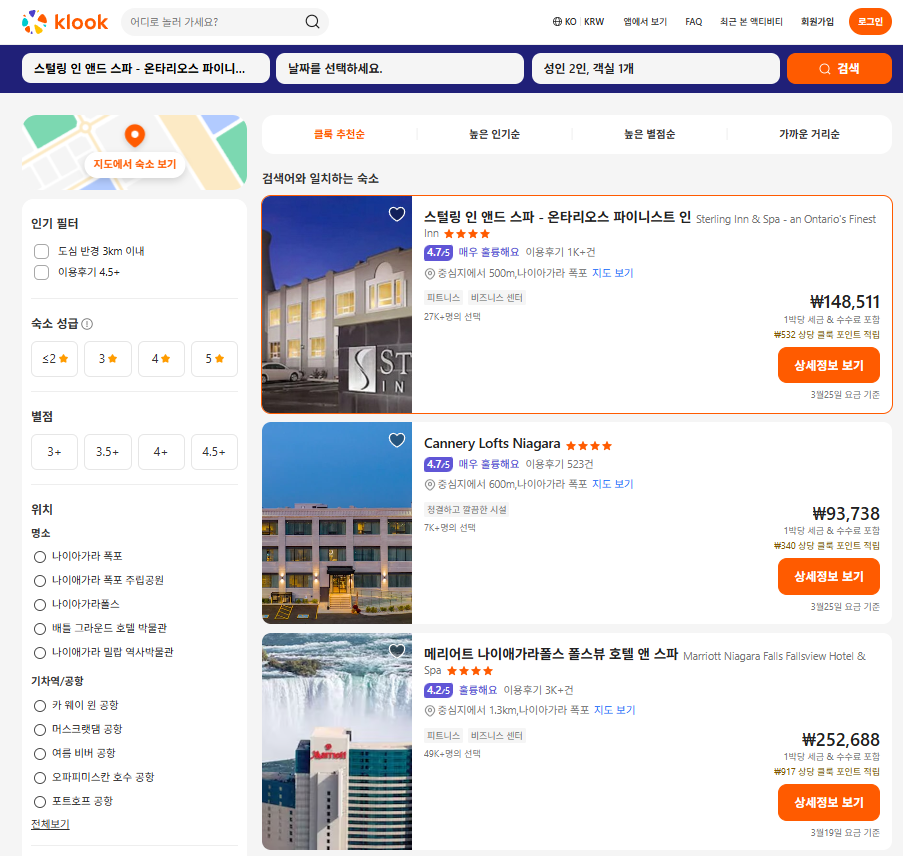Save Sterling Inn with the heart icon
This screenshot has height=856, width=903.
click(397, 214)
